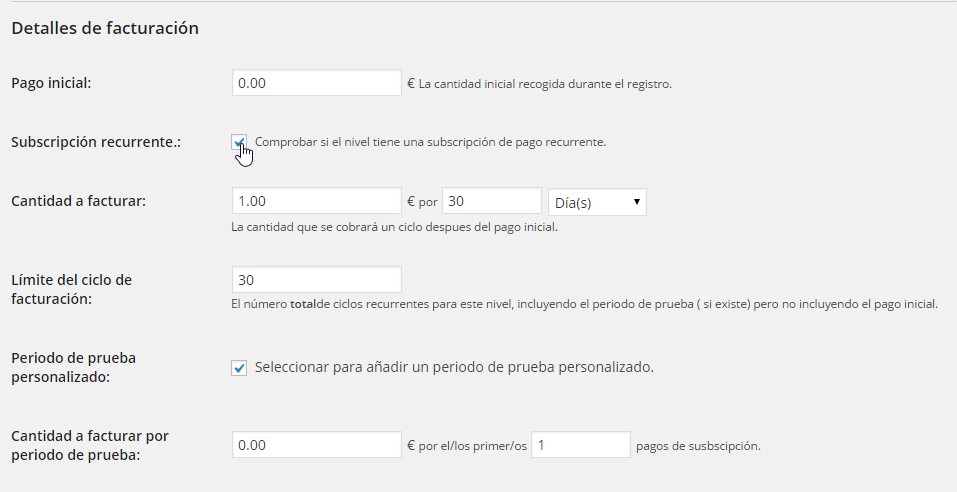Click the 'Límite del ciclo de facturación:' label
957x492 pixels.
click(x=71, y=289)
